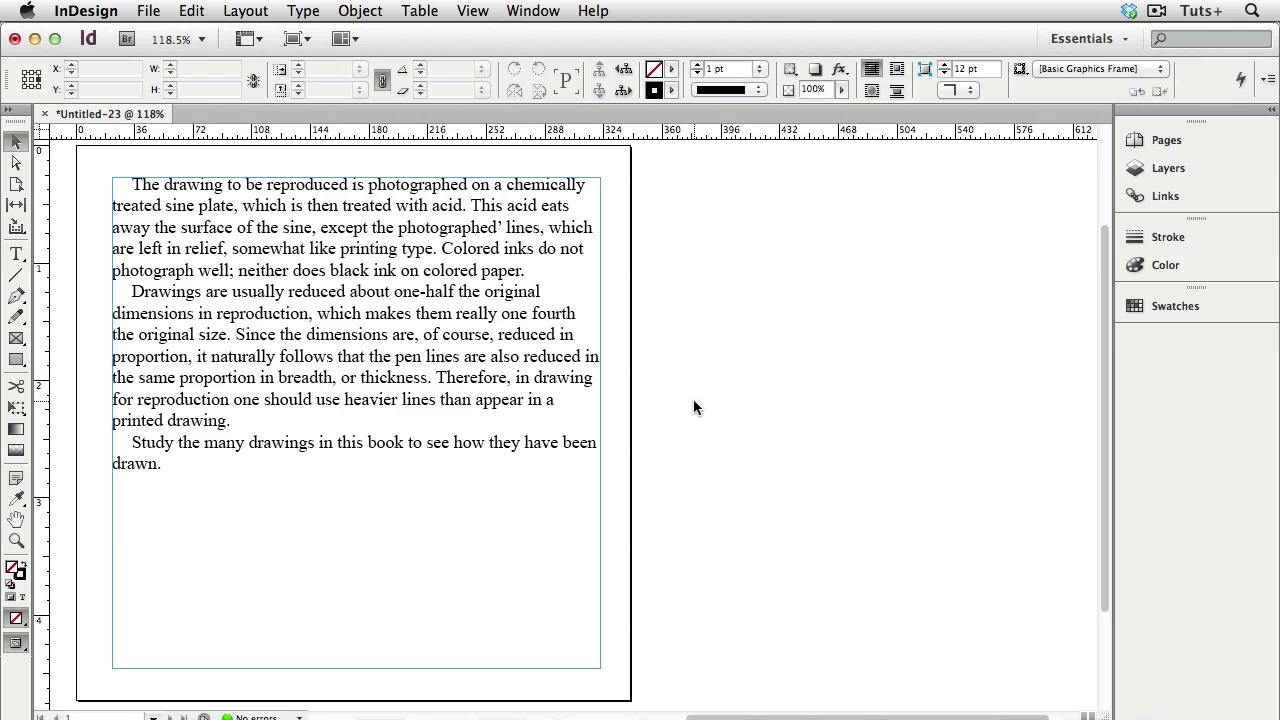Open the Essentials workspace switcher
Image resolution: width=1280 pixels, height=720 pixels.
point(1089,39)
